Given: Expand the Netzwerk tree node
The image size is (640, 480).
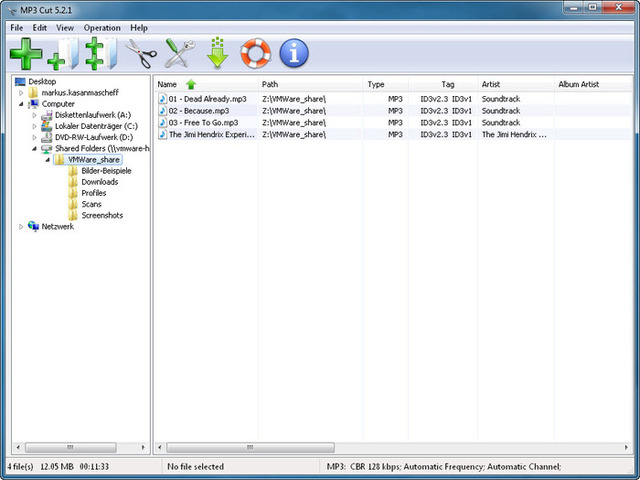Looking at the screenshot, I should pos(21,227).
